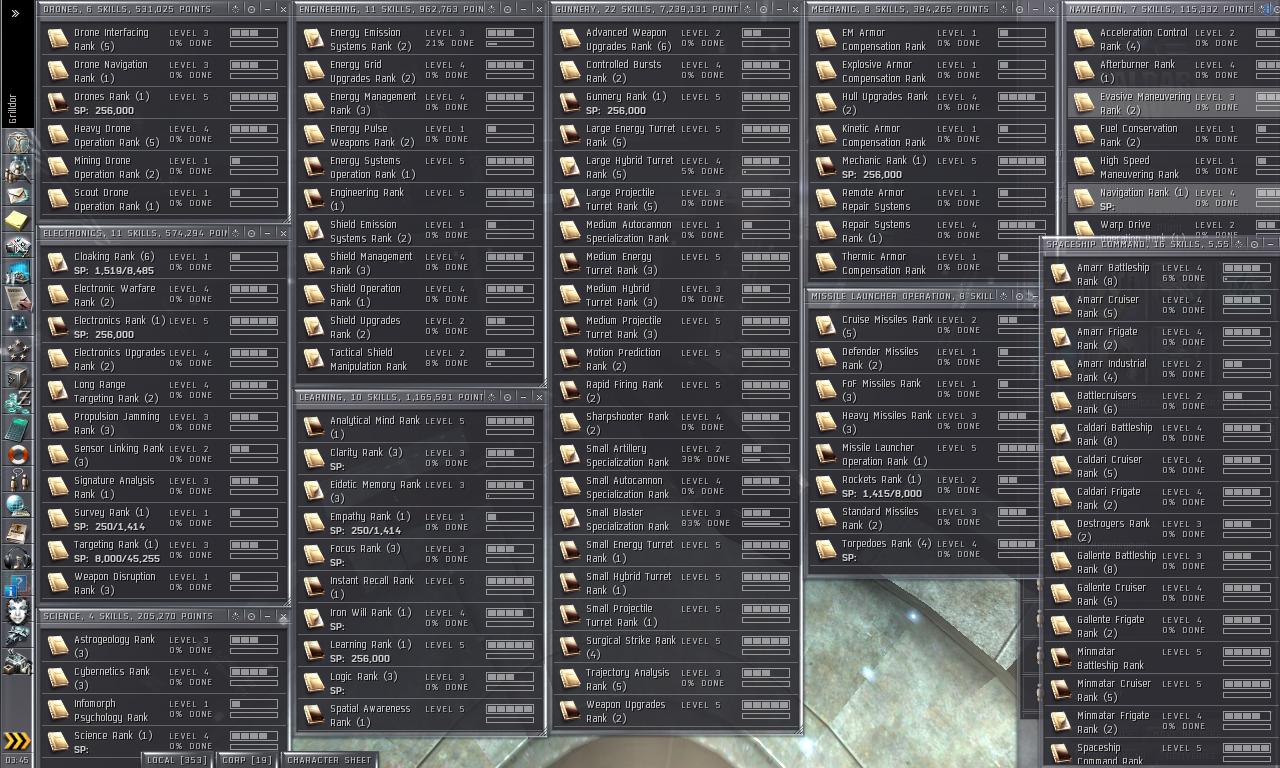Click the circle icon in the Gunnery window header
The image size is (1280, 768).
click(x=763, y=9)
